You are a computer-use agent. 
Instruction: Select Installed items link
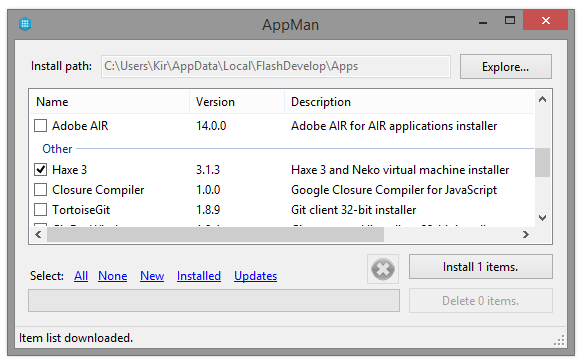(x=199, y=276)
